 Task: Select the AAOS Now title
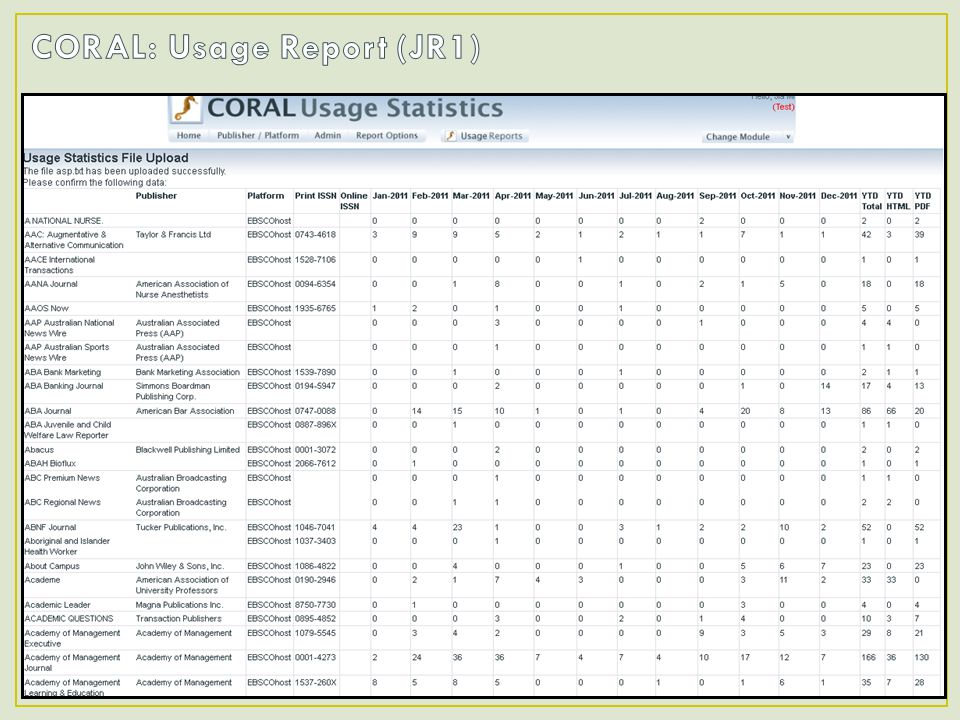[x=47, y=309]
